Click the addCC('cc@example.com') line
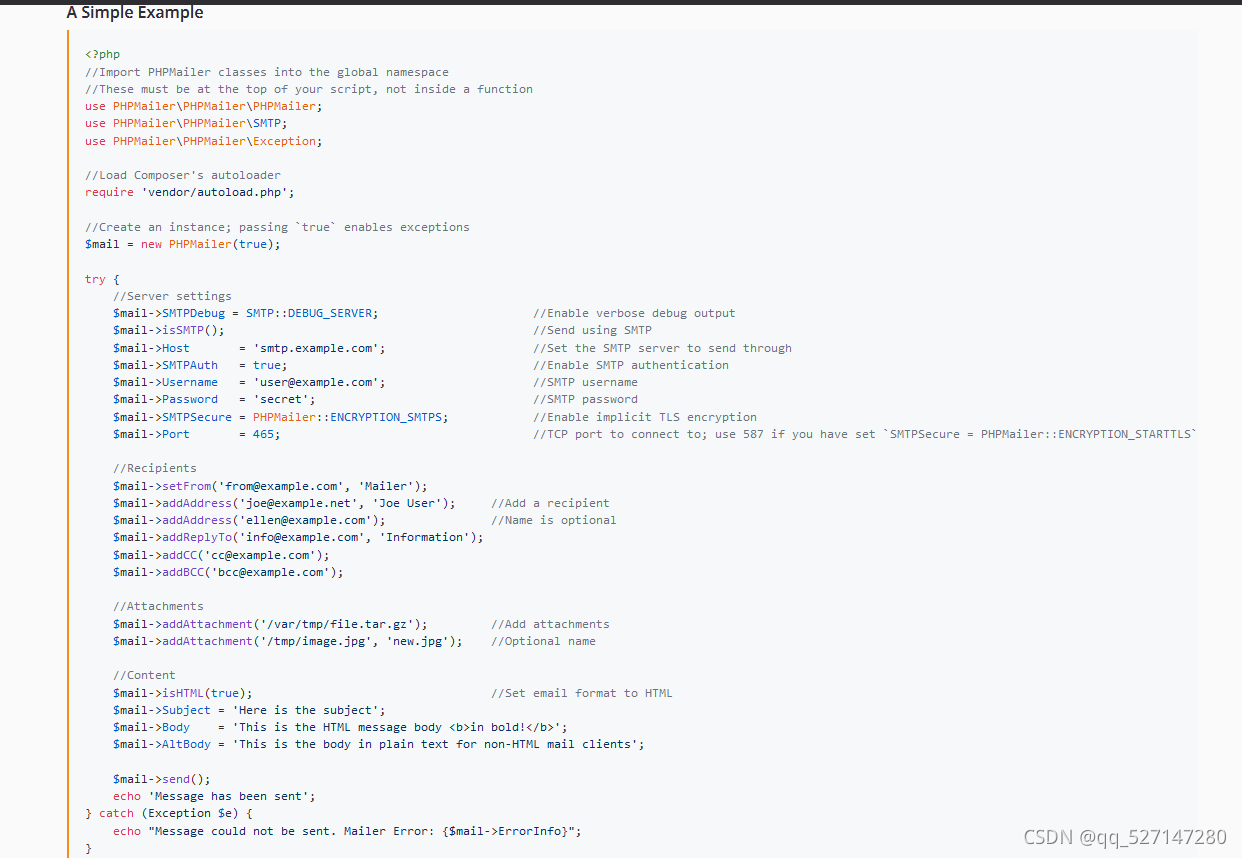This screenshot has height=858, width=1242. (221, 555)
